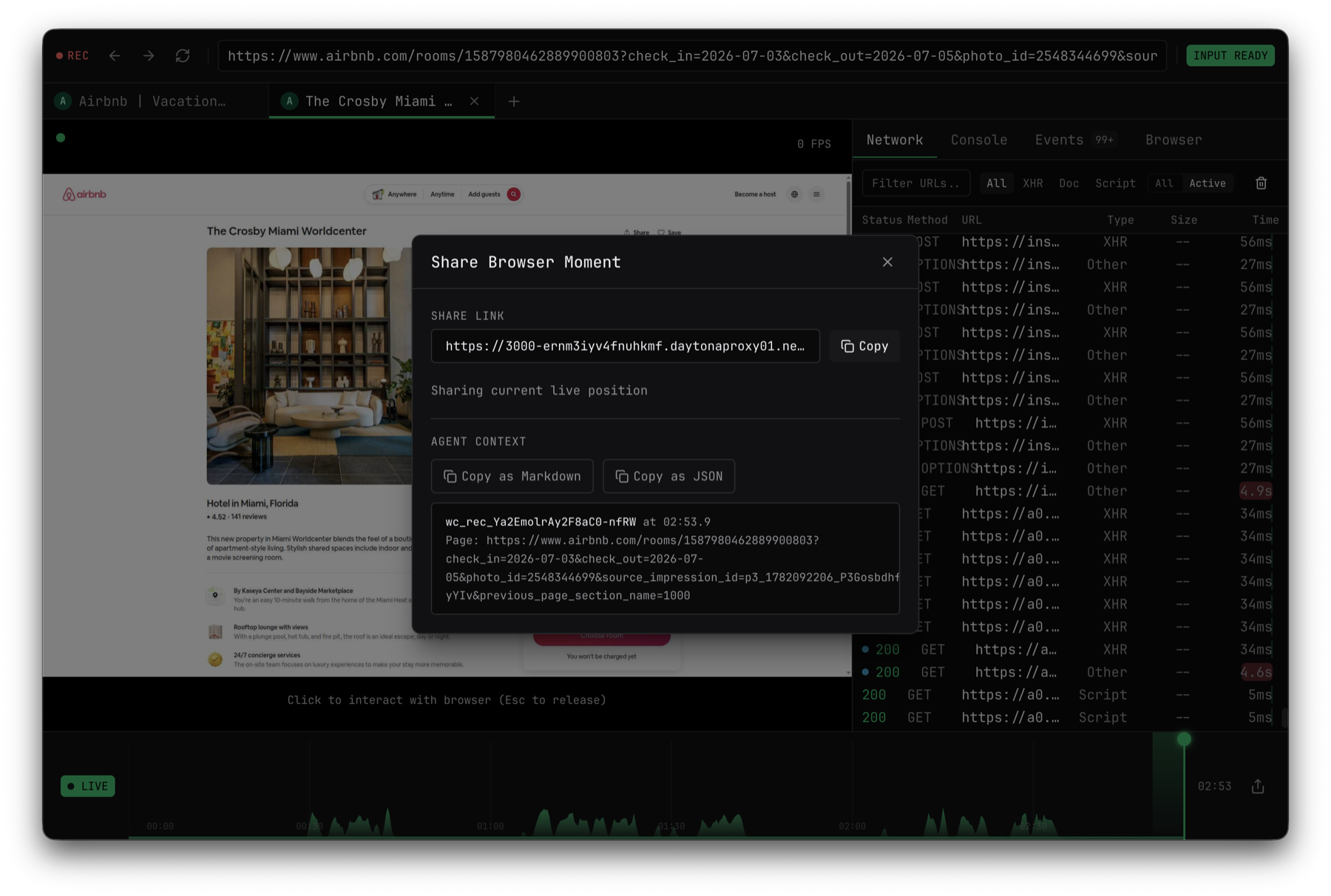Click the Filter URLs input field
The image size is (1331, 896).
916,183
